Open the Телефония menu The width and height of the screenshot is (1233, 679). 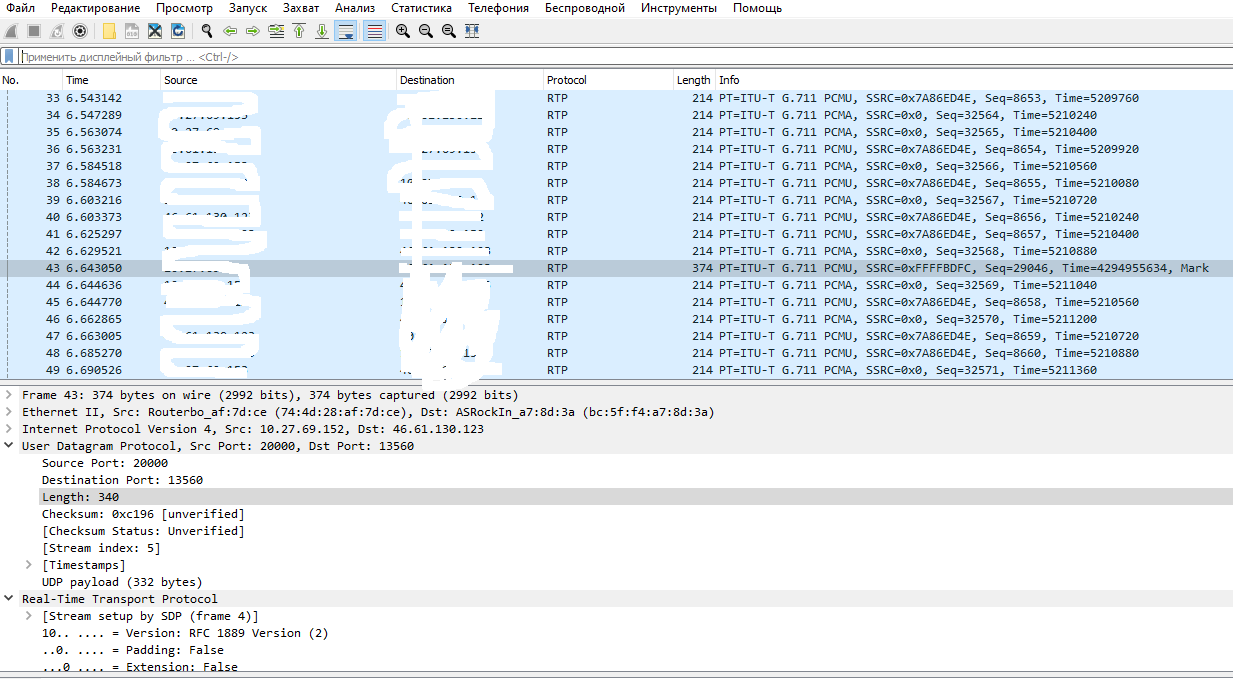498,8
